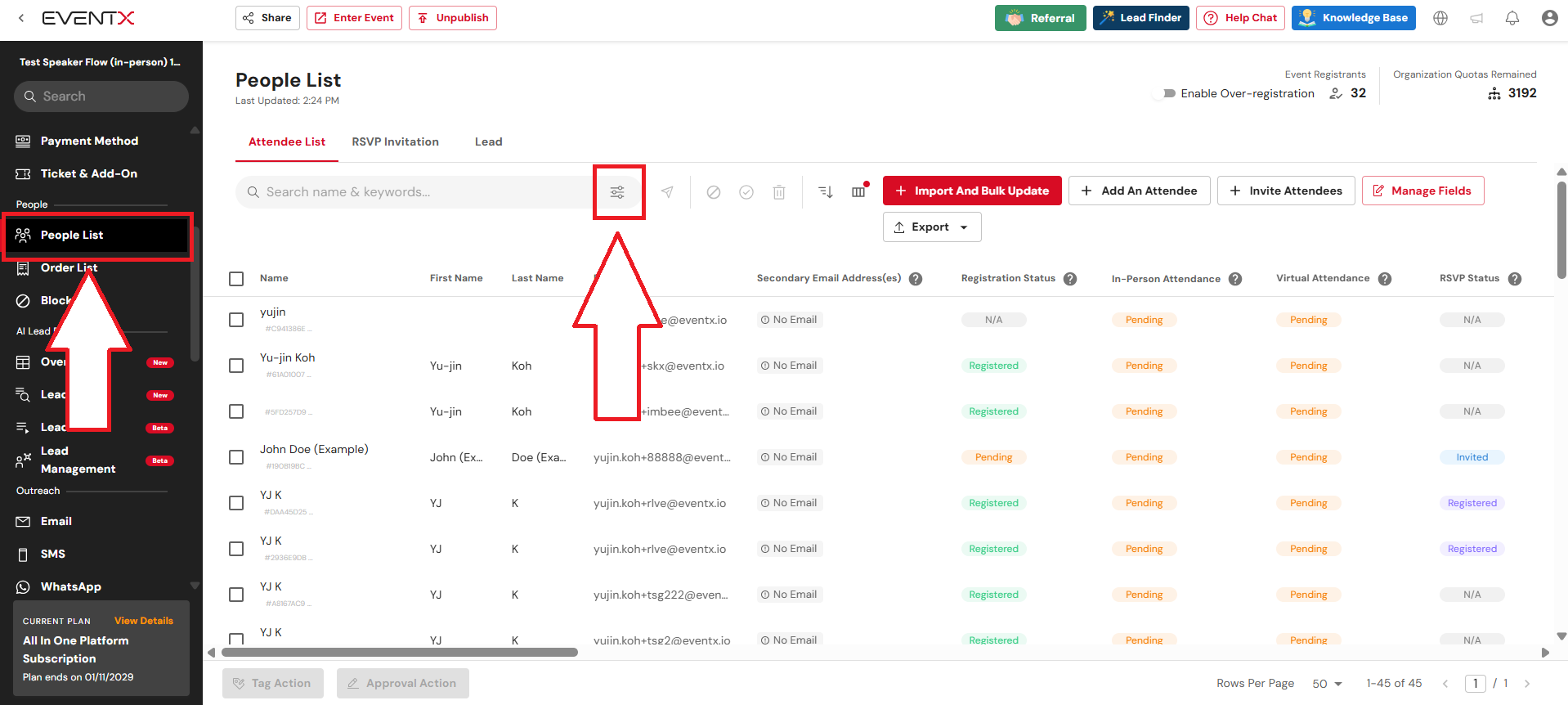This screenshot has width=1568, height=705.
Task: Click help icon next to In-Person Attendance
Action: tap(1234, 279)
